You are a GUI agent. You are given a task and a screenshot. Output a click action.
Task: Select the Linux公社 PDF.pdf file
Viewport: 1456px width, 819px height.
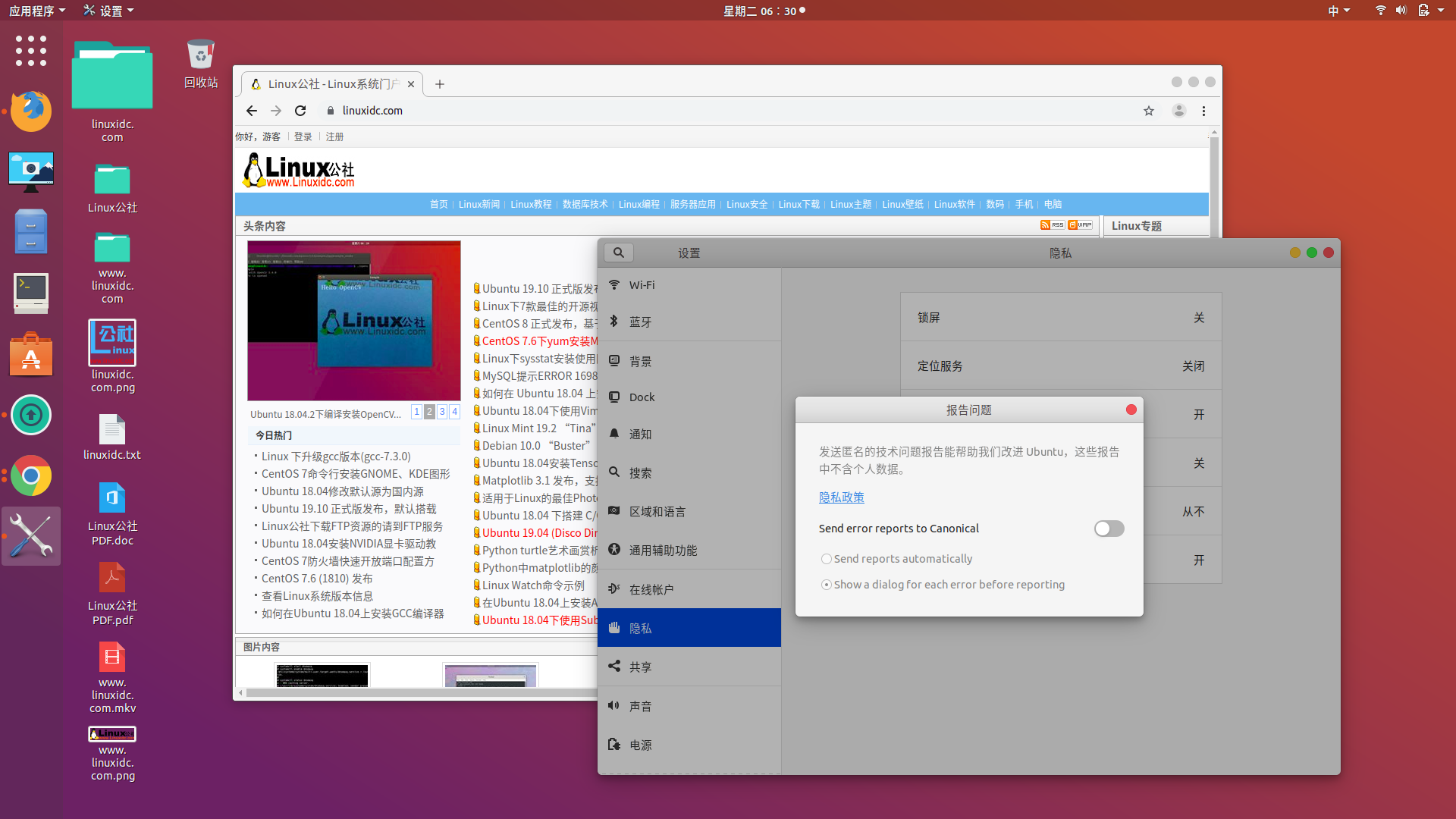pos(112,595)
